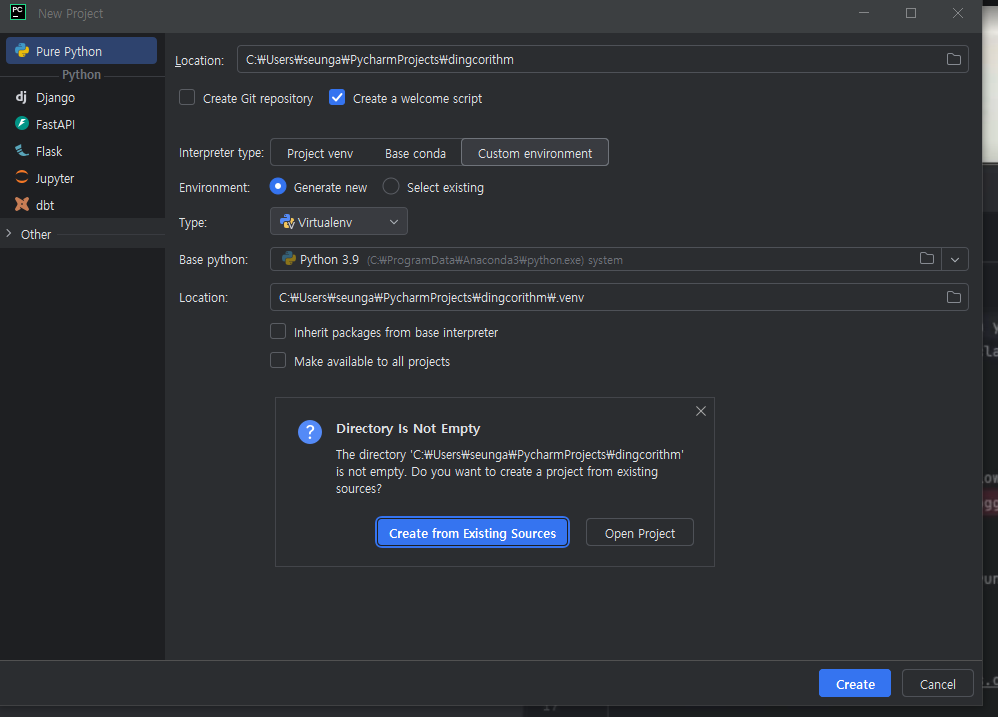Select the Select existing environment radio

tap(391, 186)
